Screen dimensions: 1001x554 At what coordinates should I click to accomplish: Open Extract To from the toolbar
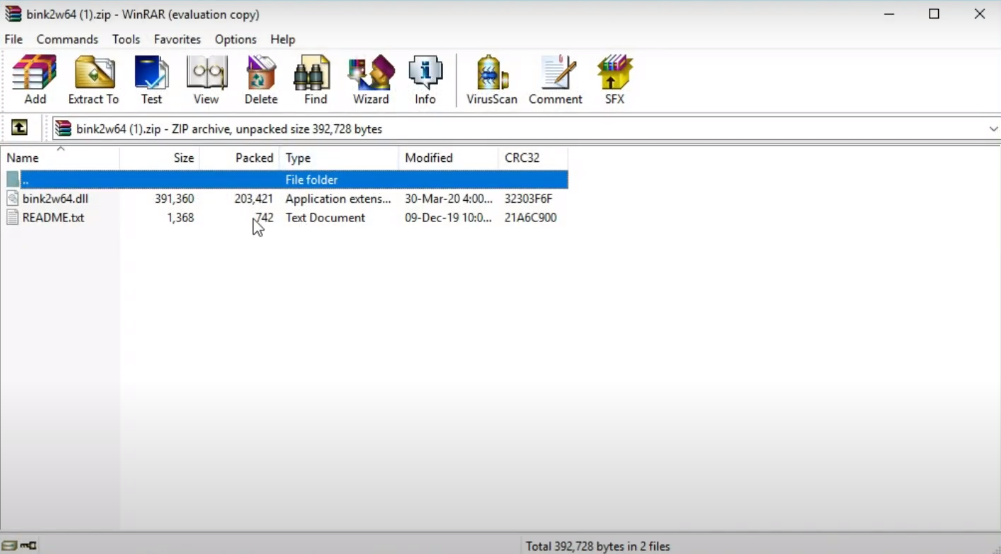(94, 80)
